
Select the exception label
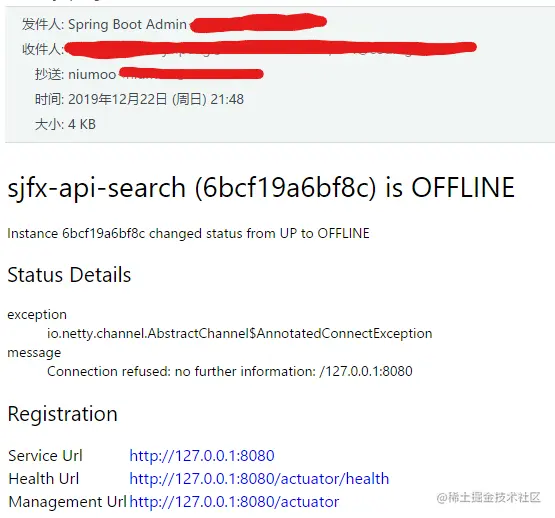click(37, 315)
